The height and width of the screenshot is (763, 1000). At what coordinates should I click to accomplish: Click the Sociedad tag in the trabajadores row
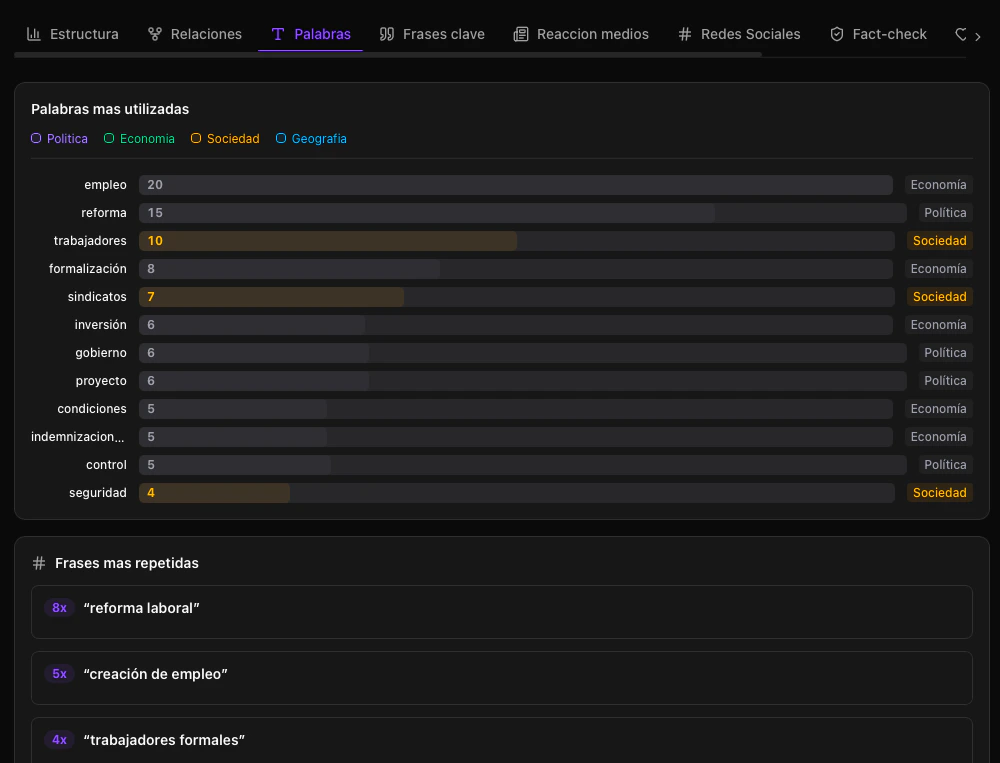pyautogui.click(x=939, y=241)
